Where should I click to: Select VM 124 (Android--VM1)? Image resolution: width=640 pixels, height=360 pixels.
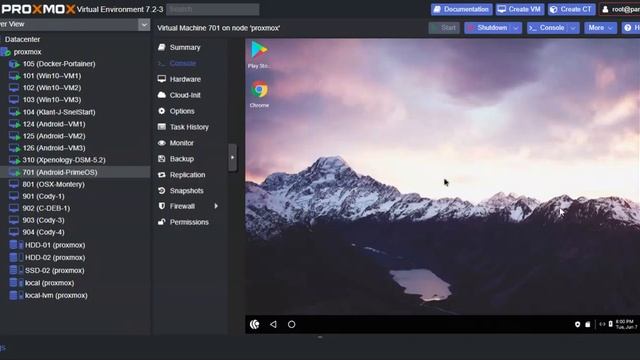[54, 124]
